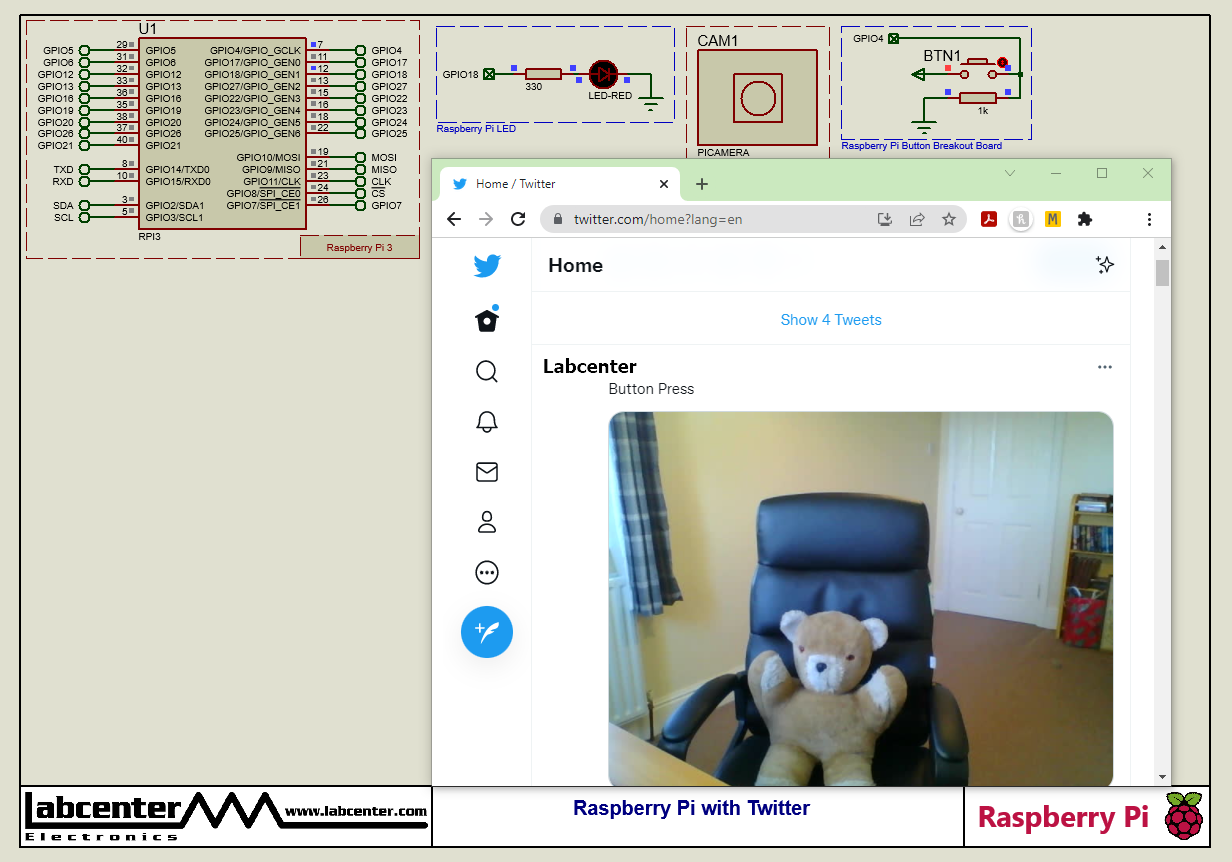1232x862 pixels.
Task: Click the Show 4 Tweets link
Action: 831,319
